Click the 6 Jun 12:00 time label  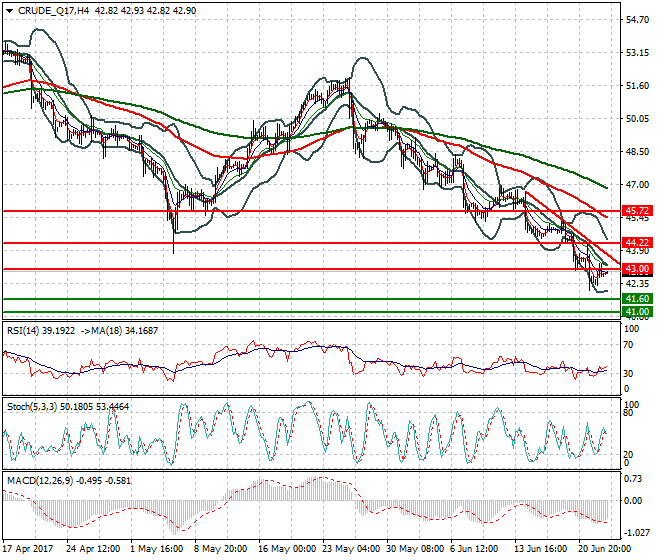click(474, 549)
